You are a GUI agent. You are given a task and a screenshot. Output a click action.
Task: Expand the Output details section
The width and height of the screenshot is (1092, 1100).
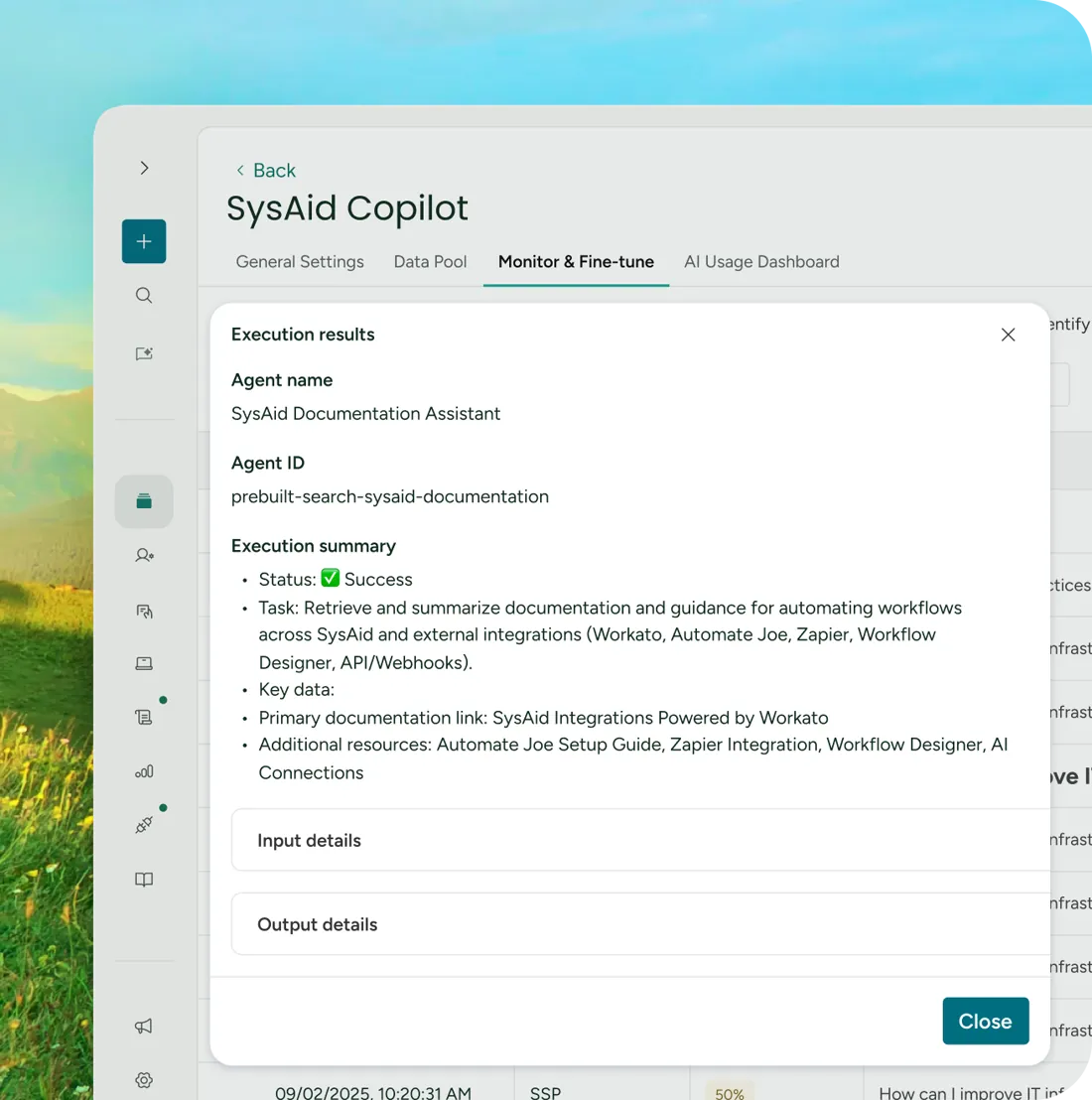point(640,924)
